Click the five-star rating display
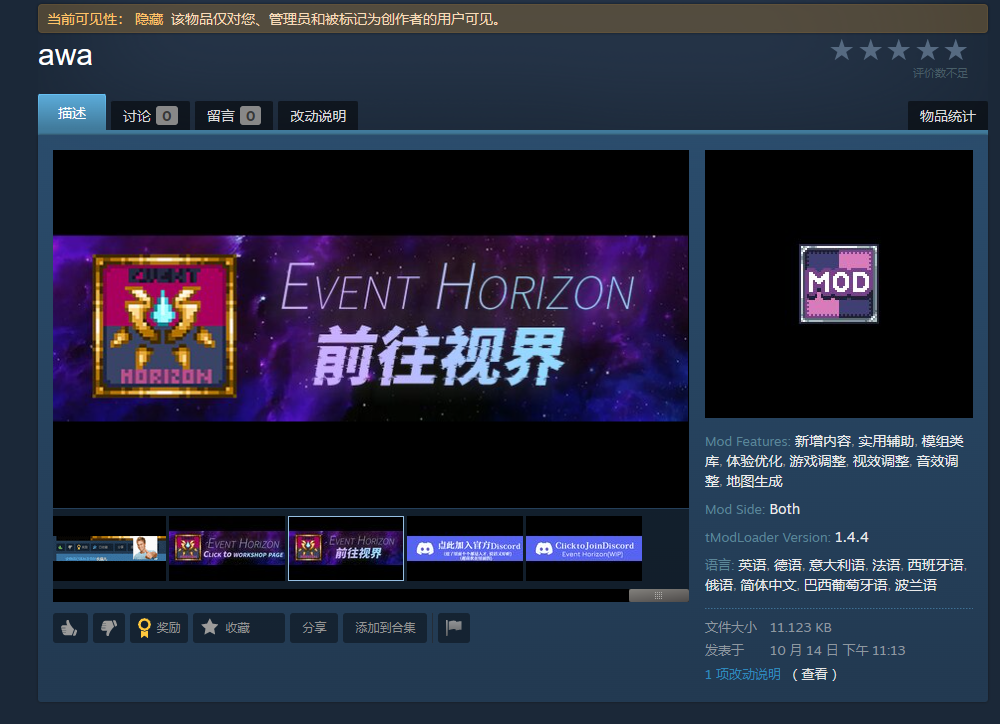The width and height of the screenshot is (1000, 724). (898, 50)
